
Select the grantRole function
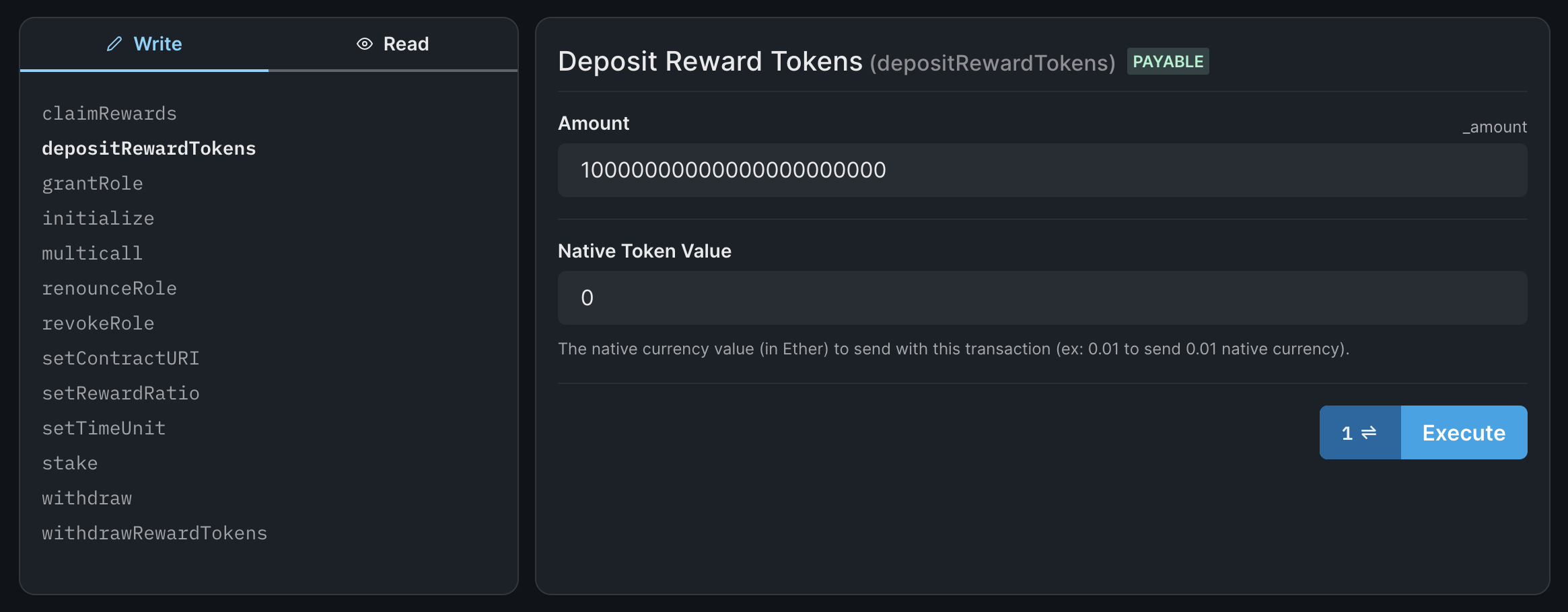(x=92, y=183)
